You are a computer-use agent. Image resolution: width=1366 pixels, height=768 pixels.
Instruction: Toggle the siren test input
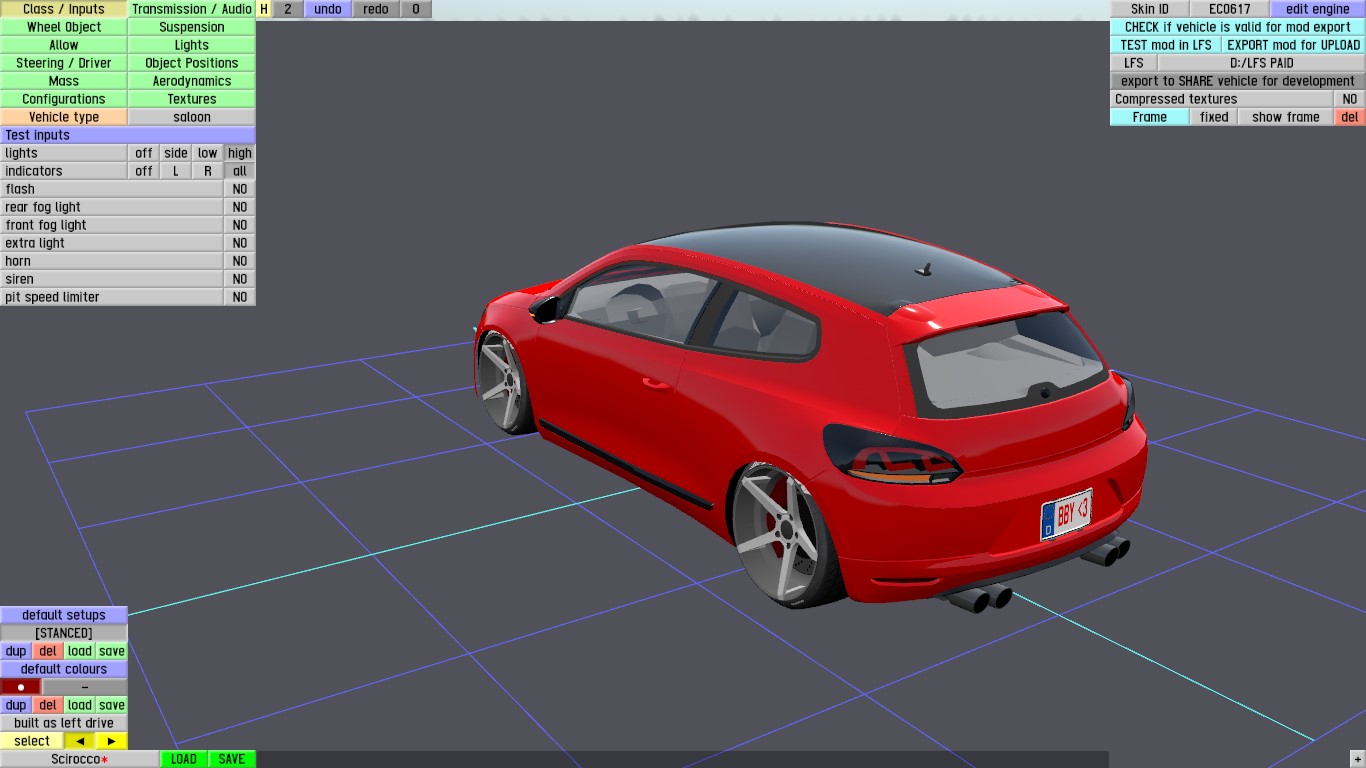click(x=240, y=279)
